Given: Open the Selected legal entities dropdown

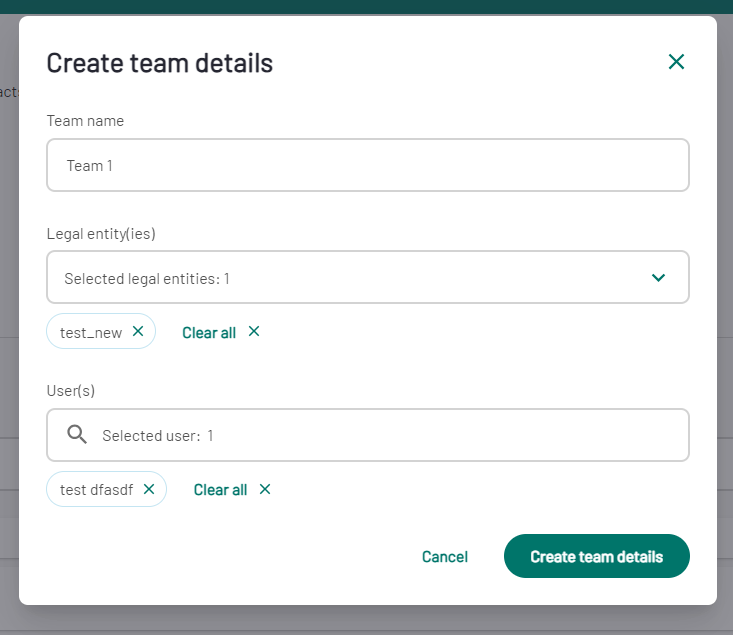Looking at the screenshot, I should pos(368,277).
